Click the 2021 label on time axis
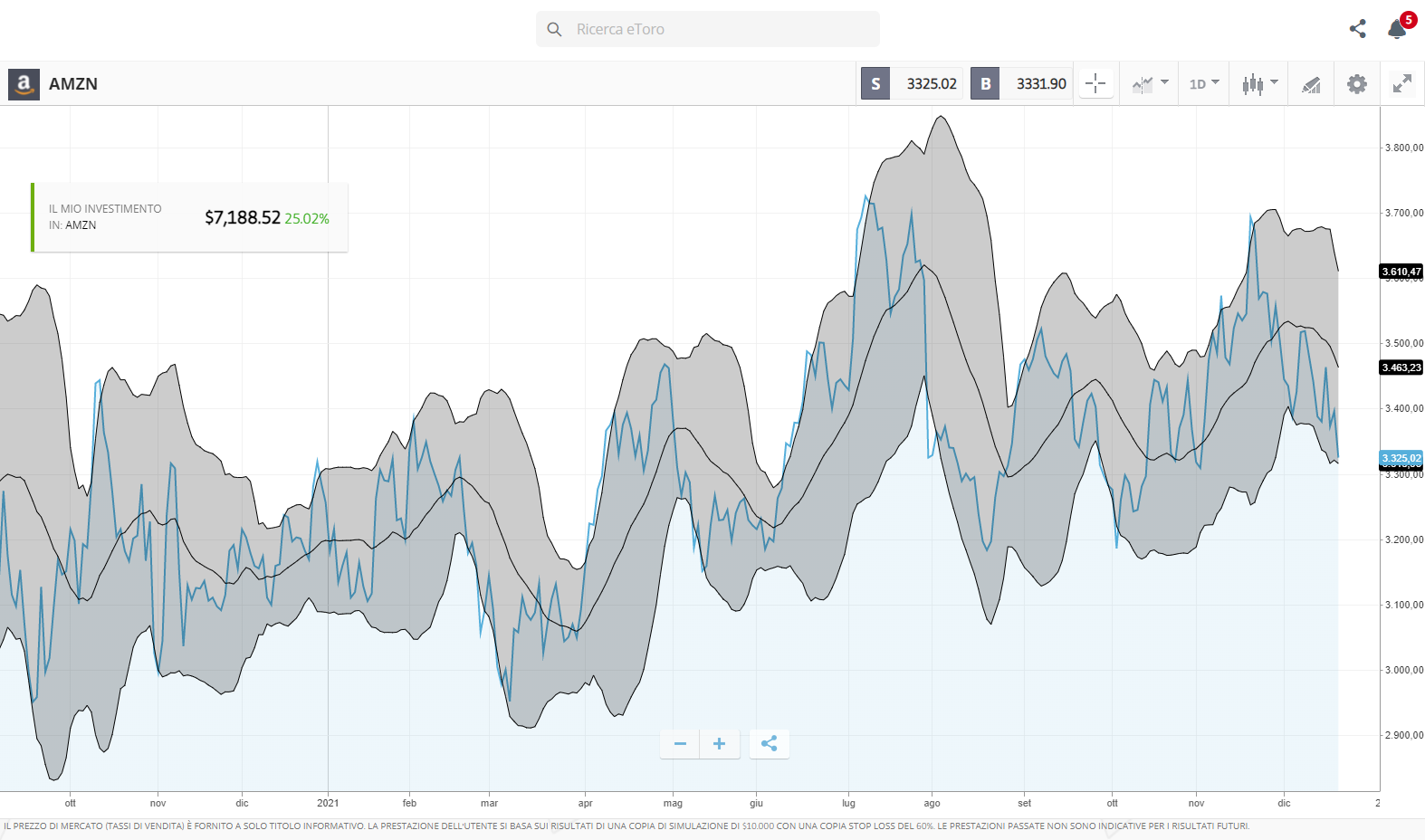 328,803
